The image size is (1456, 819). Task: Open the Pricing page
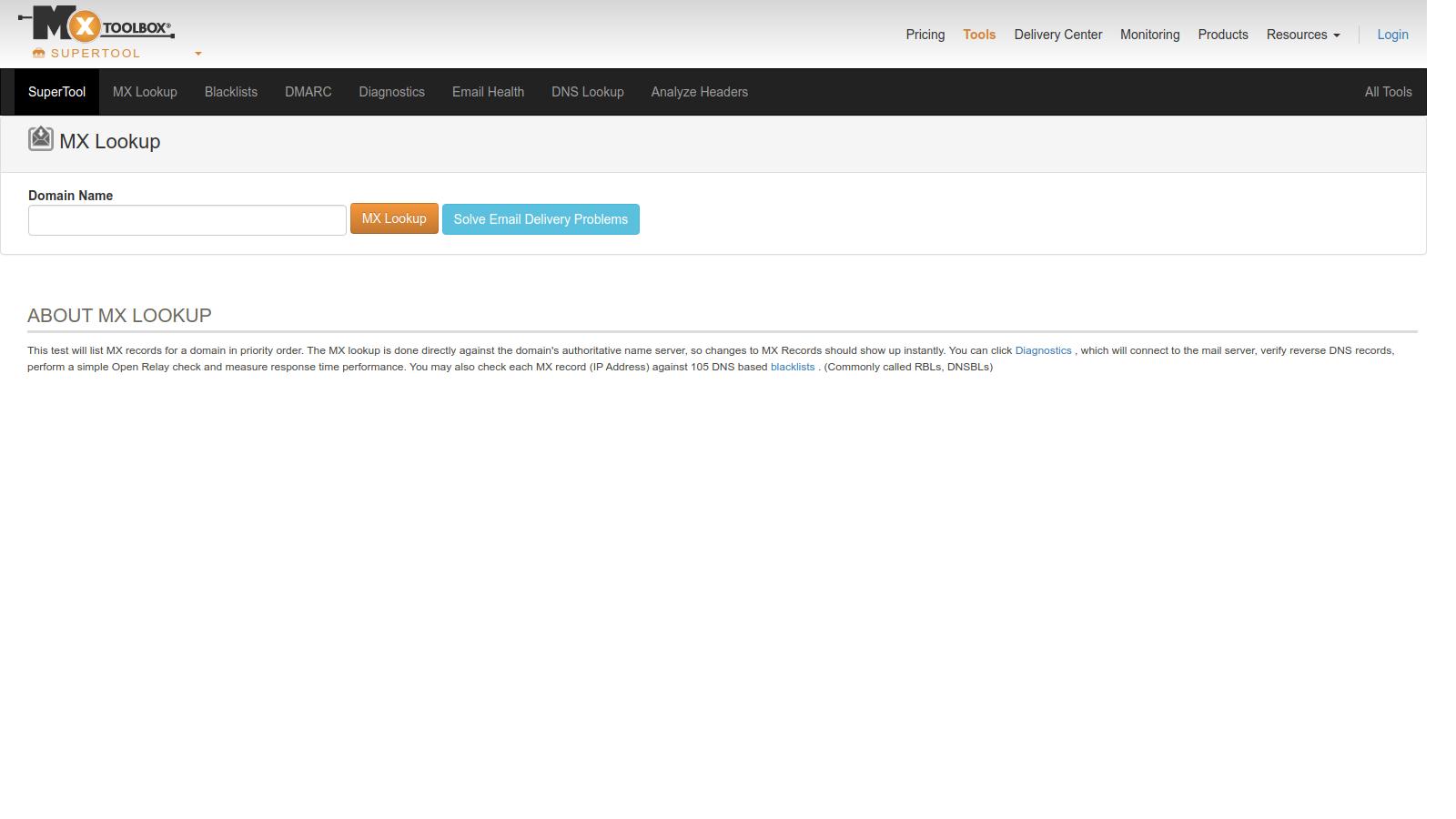(925, 35)
